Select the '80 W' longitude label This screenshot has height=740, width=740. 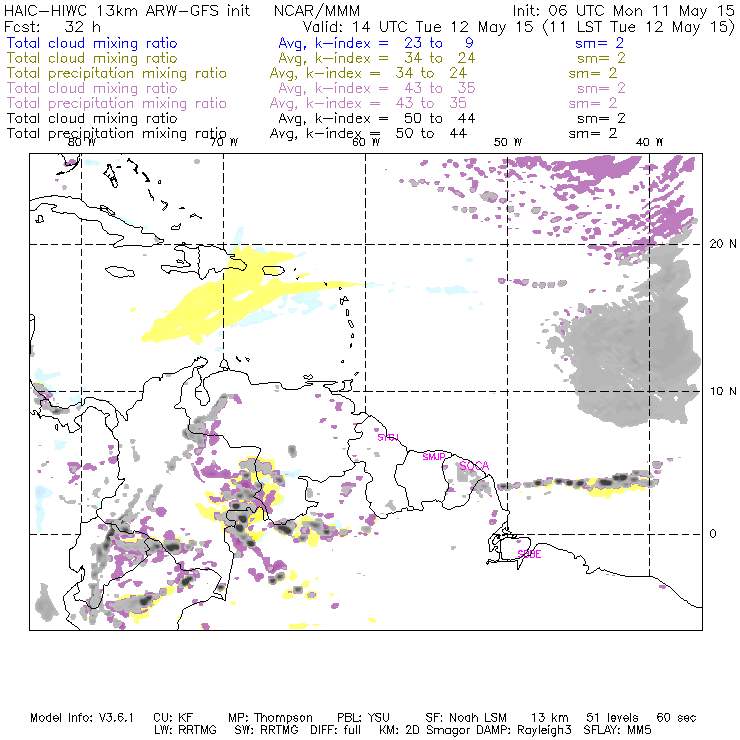[82, 142]
